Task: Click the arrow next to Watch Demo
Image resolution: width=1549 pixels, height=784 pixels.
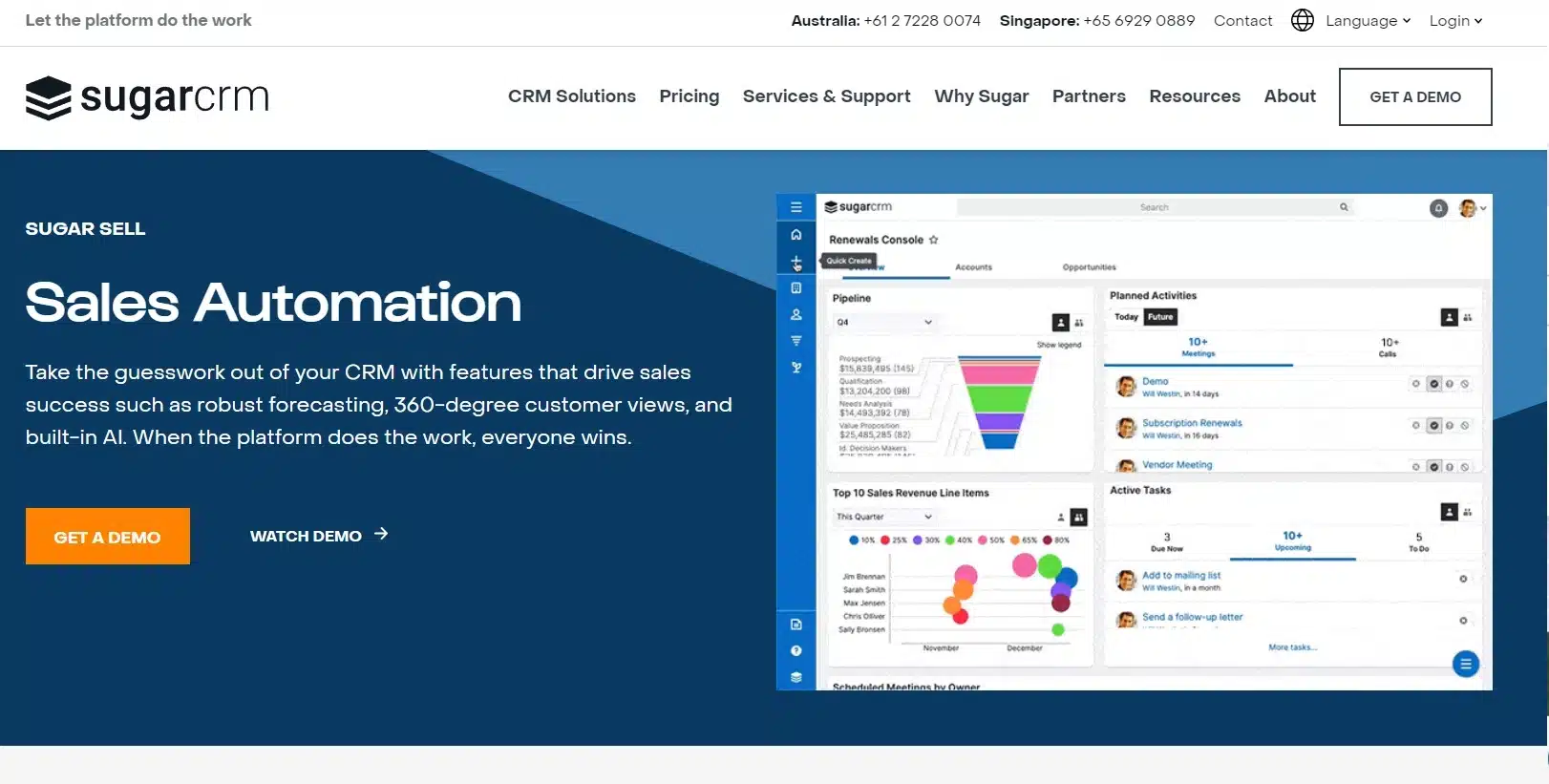Action: 381,534
